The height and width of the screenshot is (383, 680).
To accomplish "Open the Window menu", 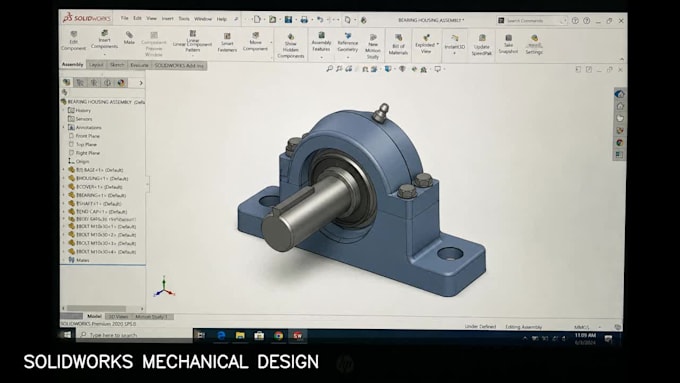I will pos(203,19).
